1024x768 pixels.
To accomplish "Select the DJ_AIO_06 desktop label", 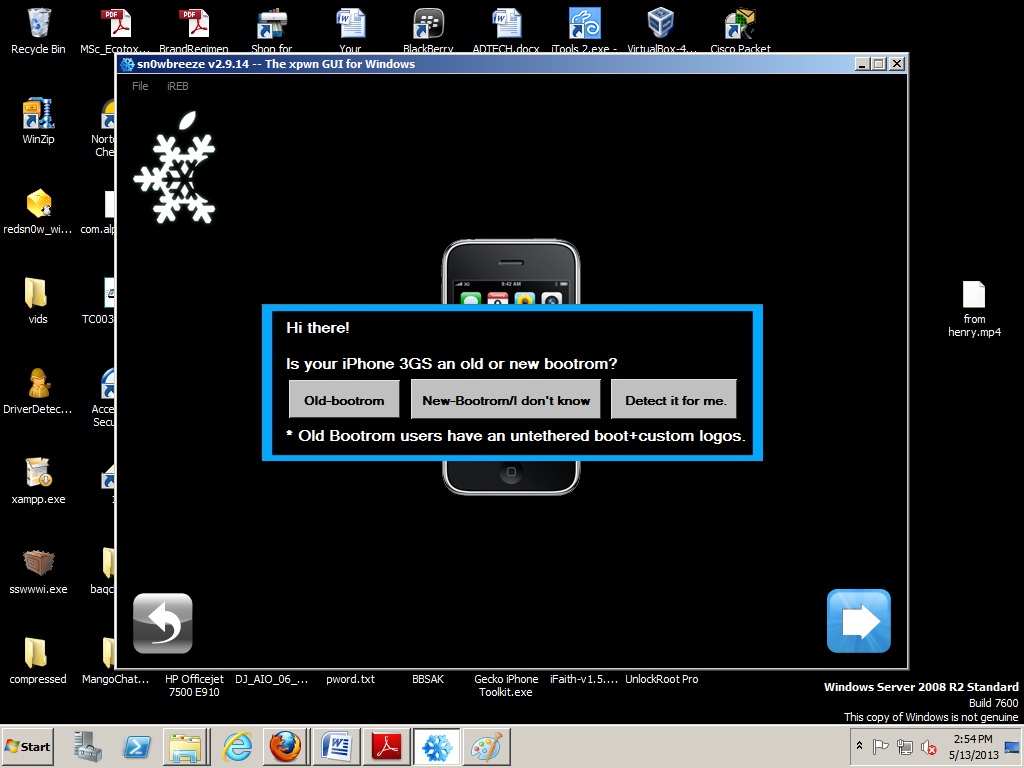I will click(272, 679).
